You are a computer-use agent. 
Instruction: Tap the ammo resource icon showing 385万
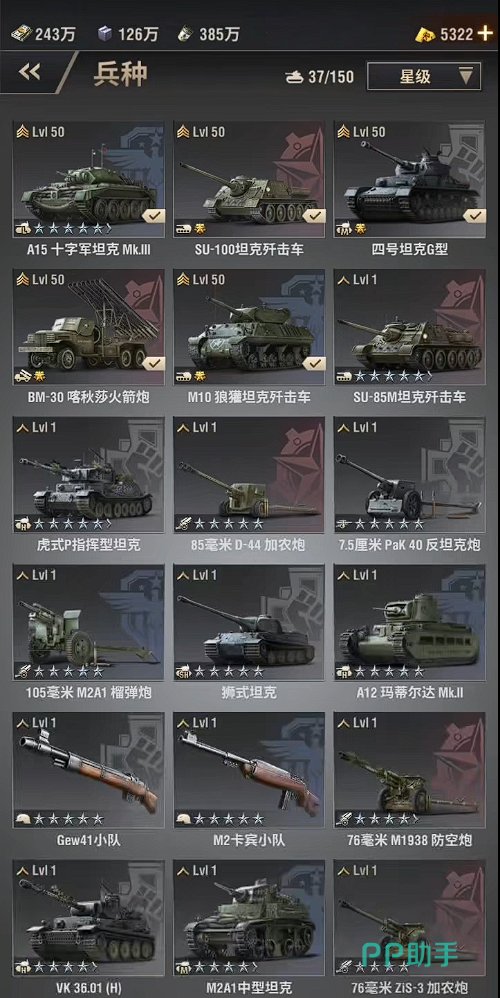point(185,34)
